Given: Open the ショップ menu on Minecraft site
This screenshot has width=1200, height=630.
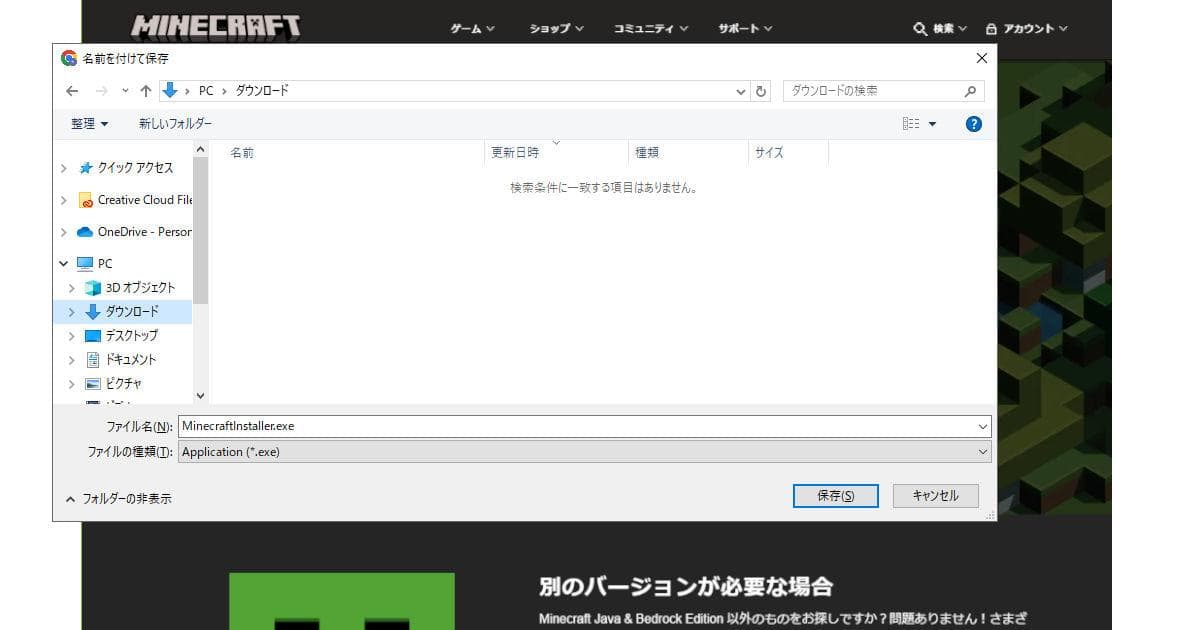Looking at the screenshot, I should (x=555, y=29).
